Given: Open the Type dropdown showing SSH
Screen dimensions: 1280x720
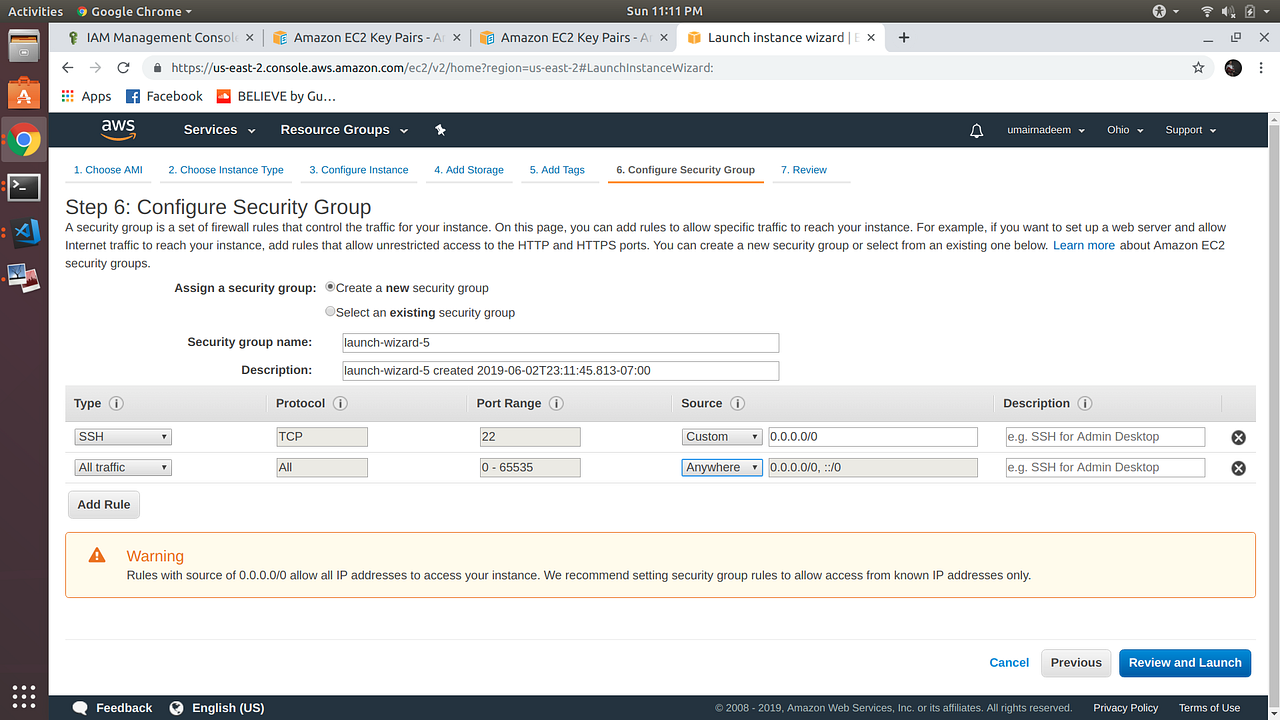Looking at the screenshot, I should pos(122,436).
